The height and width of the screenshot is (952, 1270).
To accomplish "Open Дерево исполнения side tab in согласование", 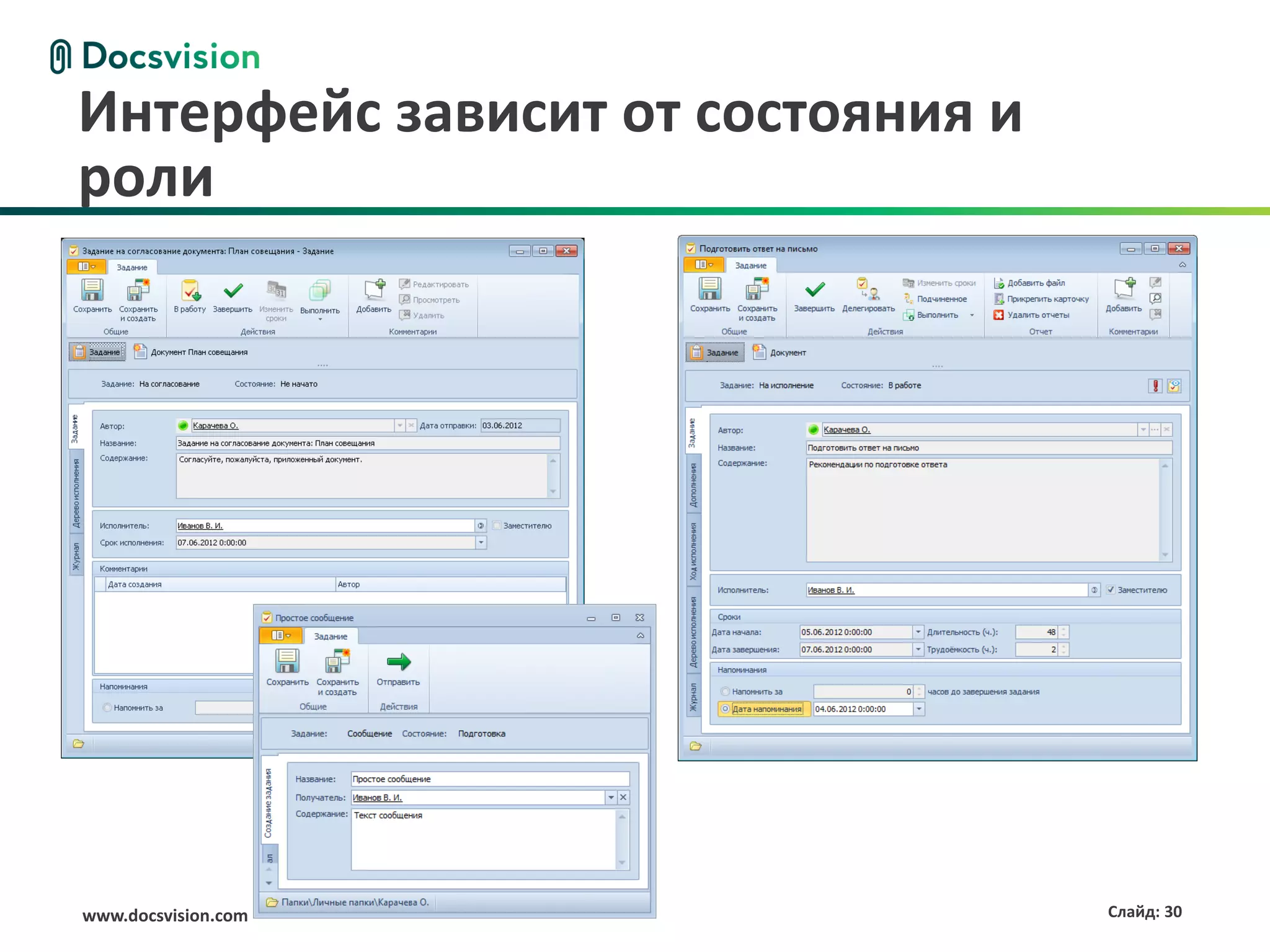I will [76, 493].
